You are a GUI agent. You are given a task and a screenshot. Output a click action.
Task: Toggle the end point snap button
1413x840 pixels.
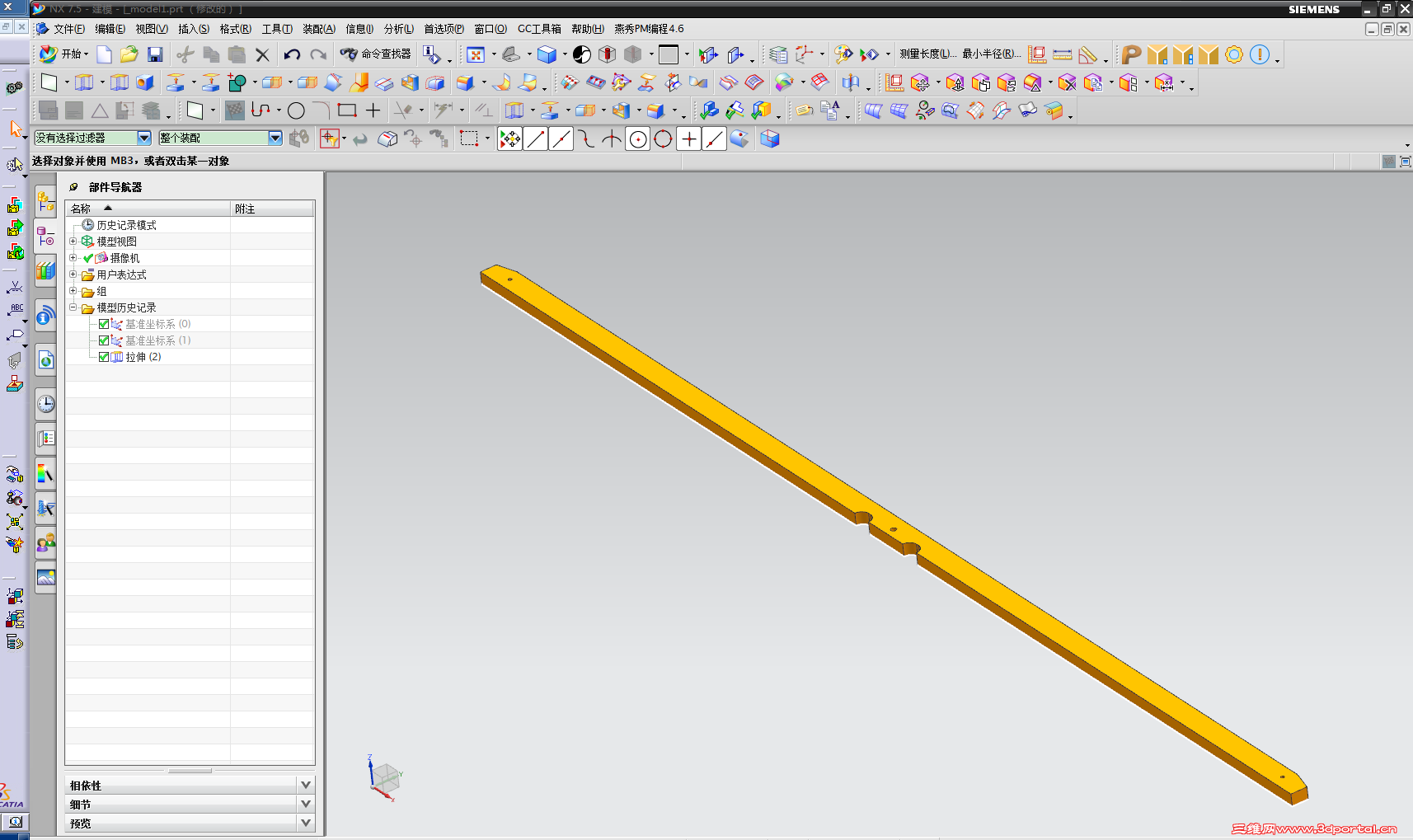(x=536, y=138)
